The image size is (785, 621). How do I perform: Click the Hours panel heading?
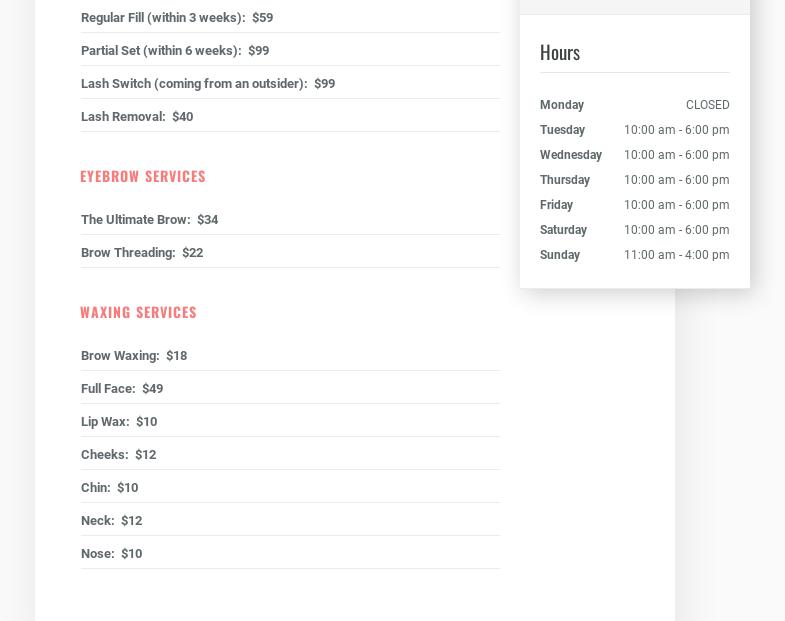pyautogui.click(x=560, y=52)
